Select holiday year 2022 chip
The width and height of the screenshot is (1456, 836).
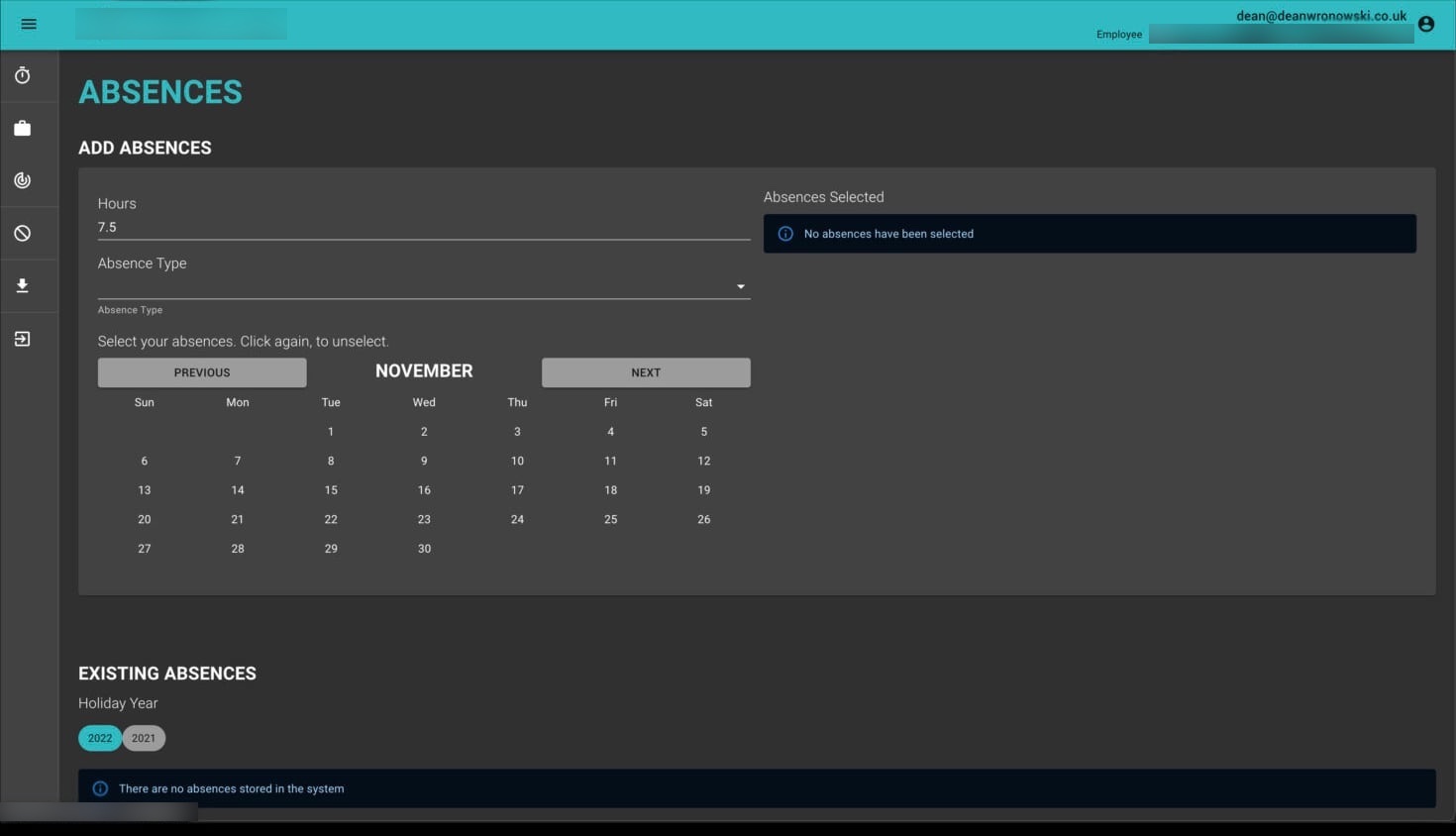click(100, 738)
